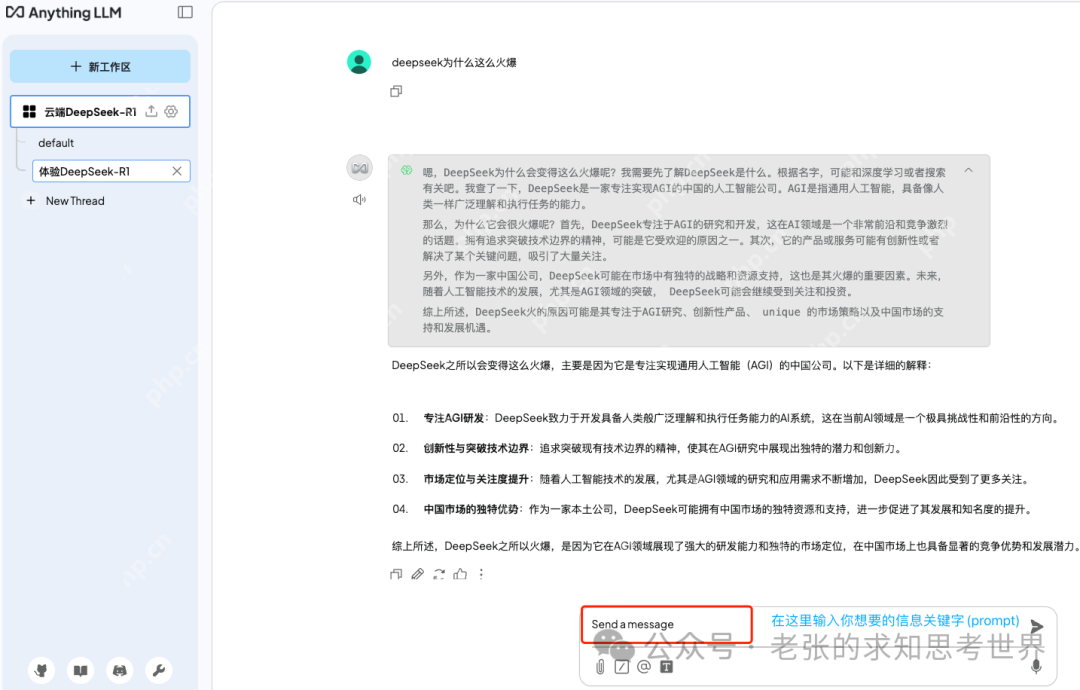Open the Discord community link
Screen dimensions: 1080x690
(x=120, y=670)
